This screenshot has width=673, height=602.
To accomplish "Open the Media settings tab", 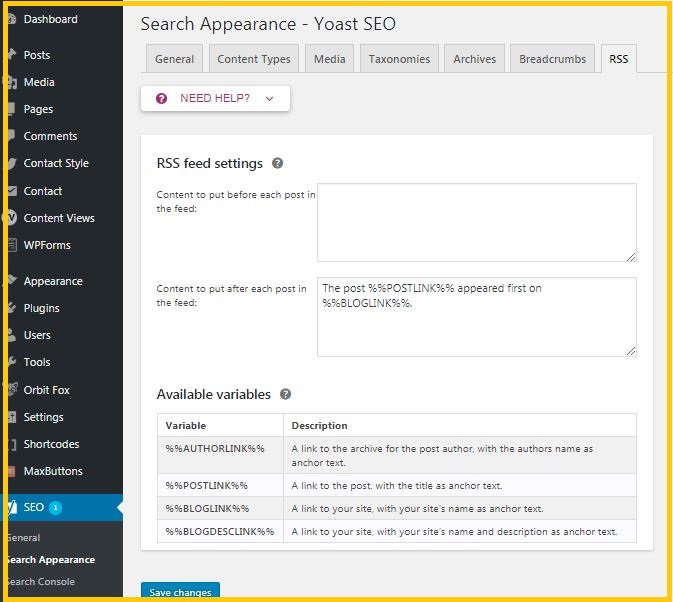I will pos(329,59).
